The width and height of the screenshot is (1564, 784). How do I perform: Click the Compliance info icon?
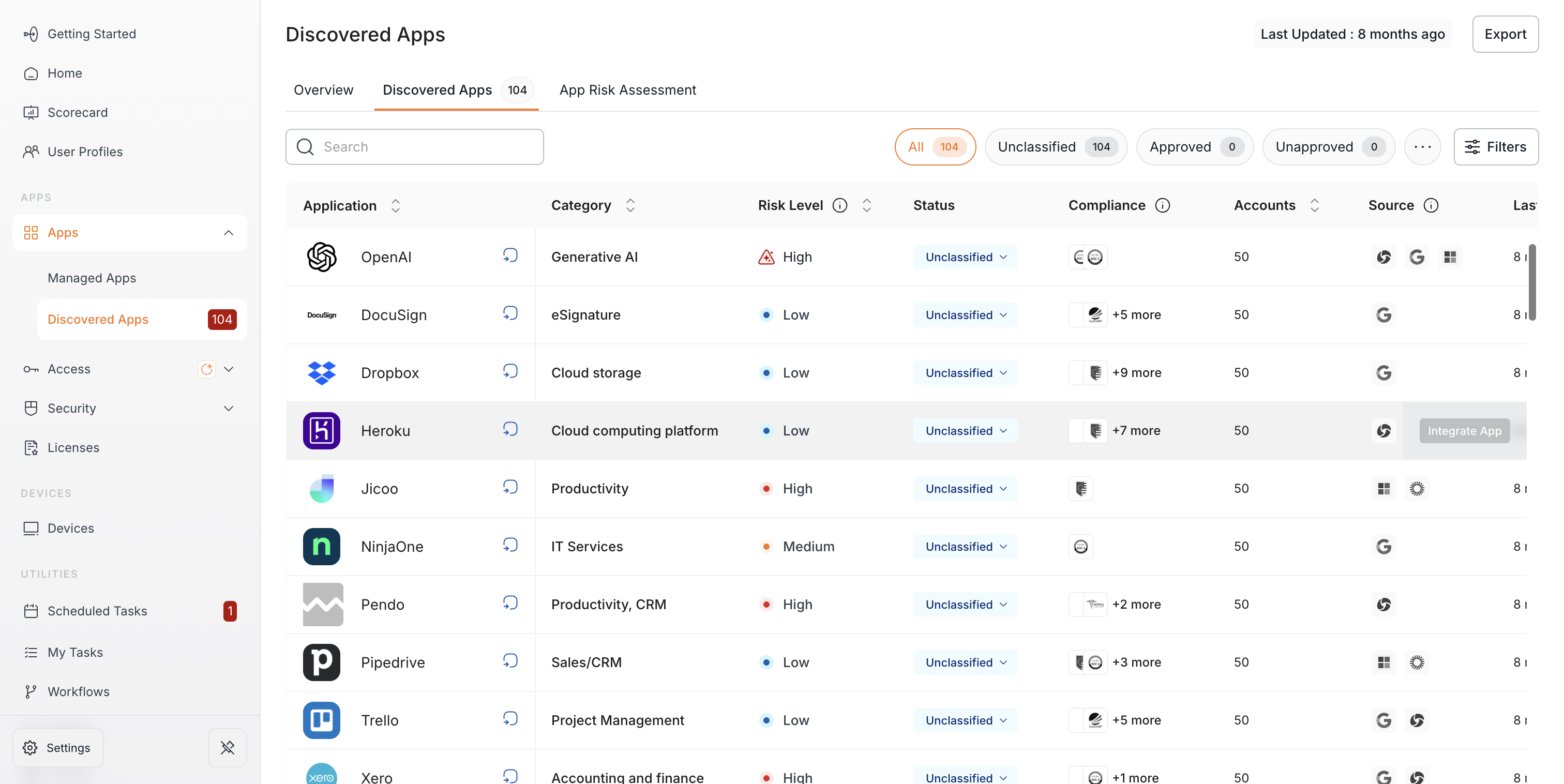(x=1162, y=205)
